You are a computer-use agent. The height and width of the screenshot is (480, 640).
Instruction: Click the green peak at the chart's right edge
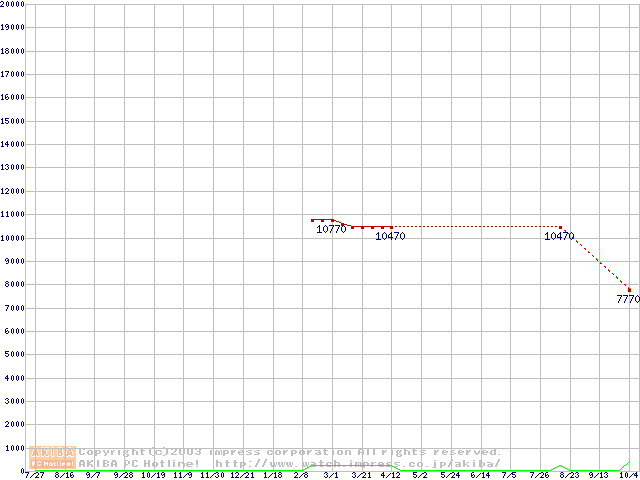[629, 463]
